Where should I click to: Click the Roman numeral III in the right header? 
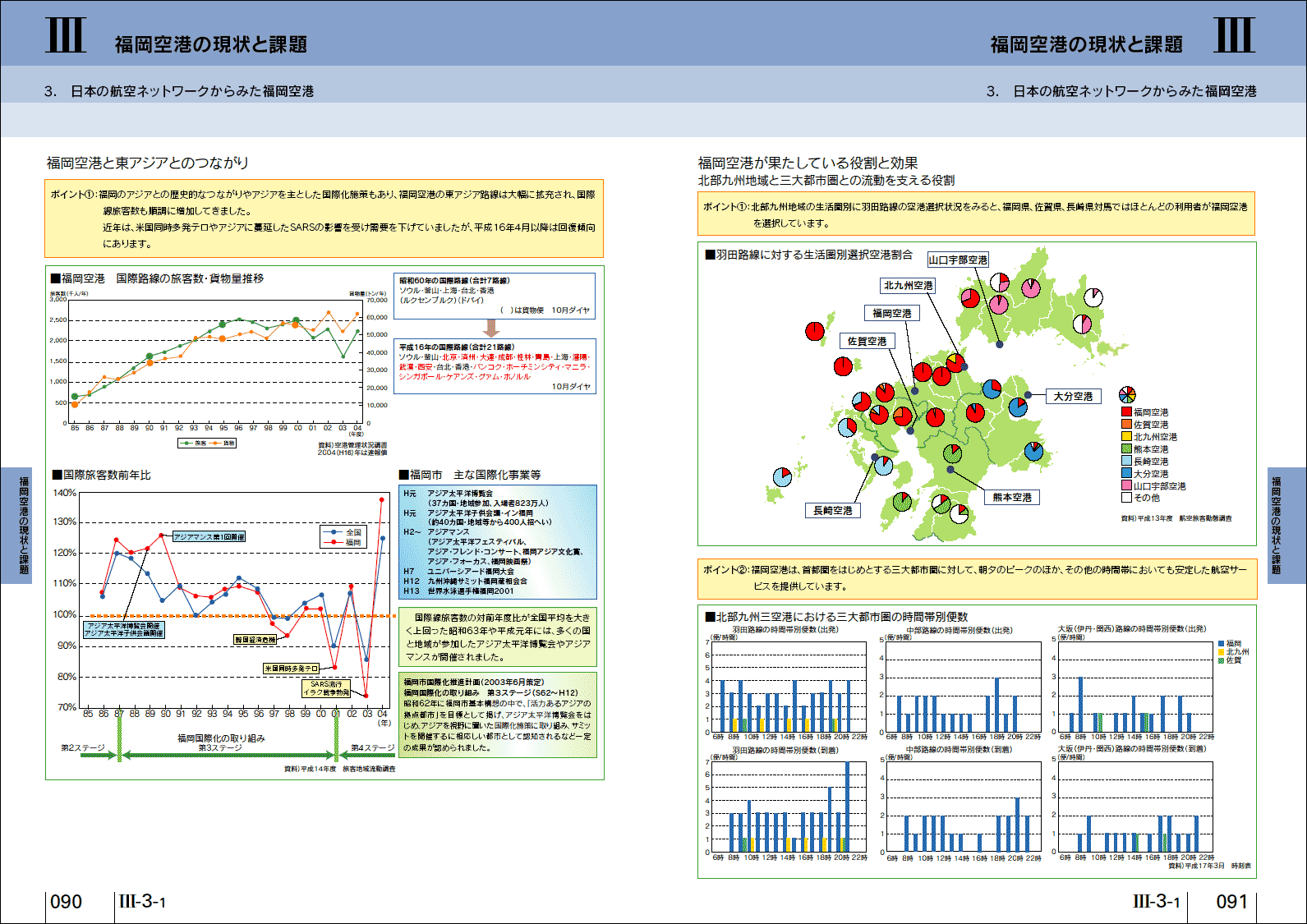(x=1234, y=34)
